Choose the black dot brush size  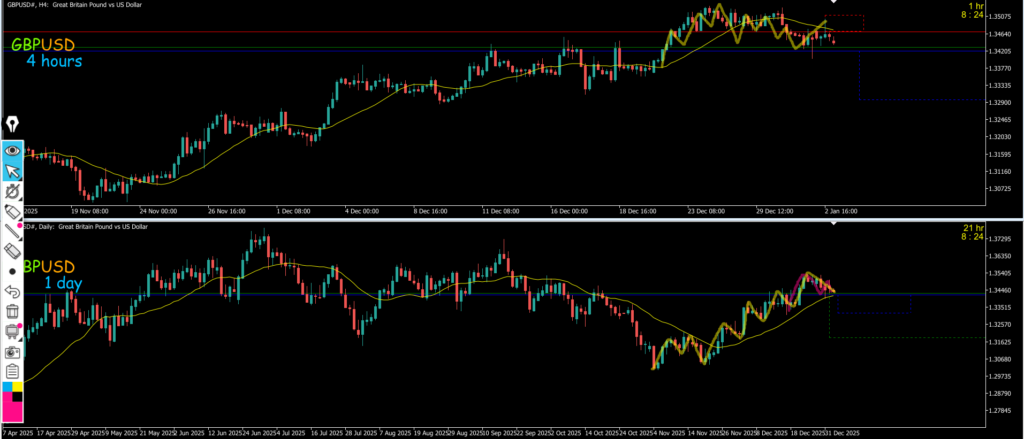[13, 271]
